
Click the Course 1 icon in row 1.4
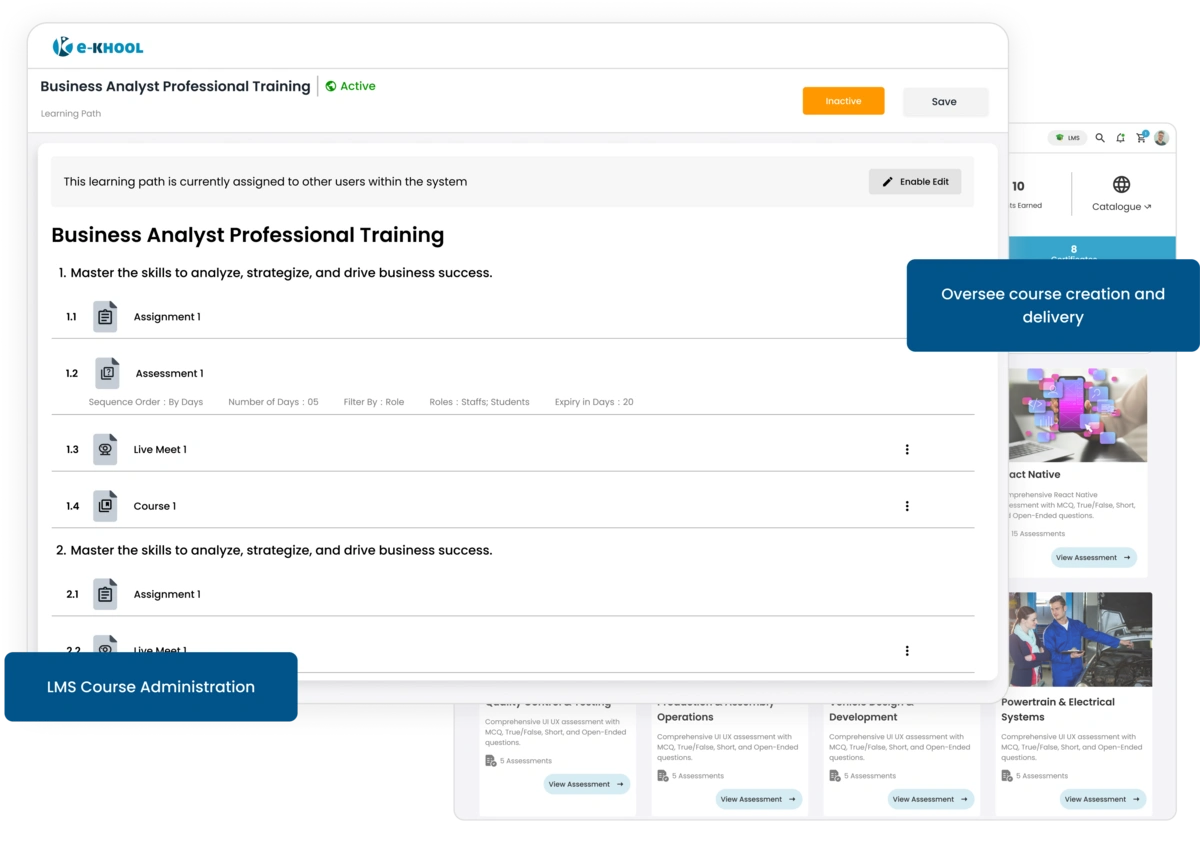click(105, 505)
